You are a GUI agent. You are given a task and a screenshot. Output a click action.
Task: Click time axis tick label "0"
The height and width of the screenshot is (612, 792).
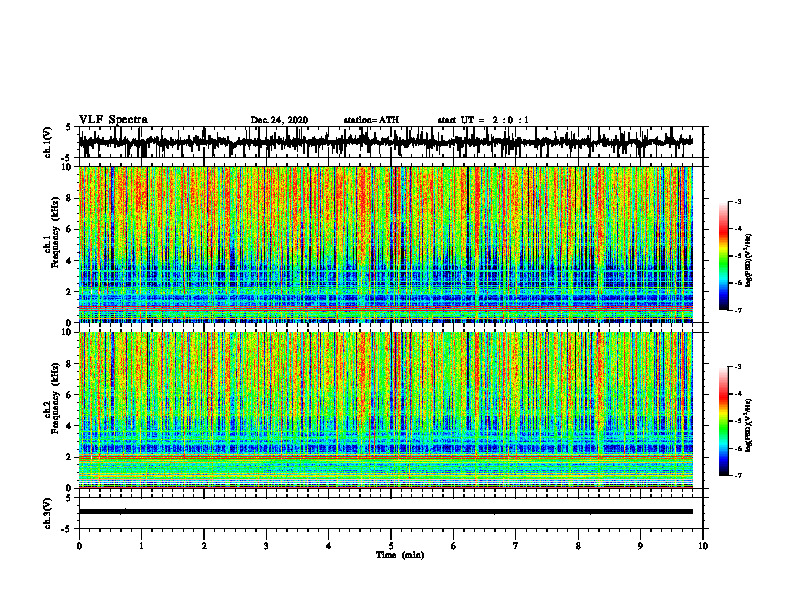point(79,546)
